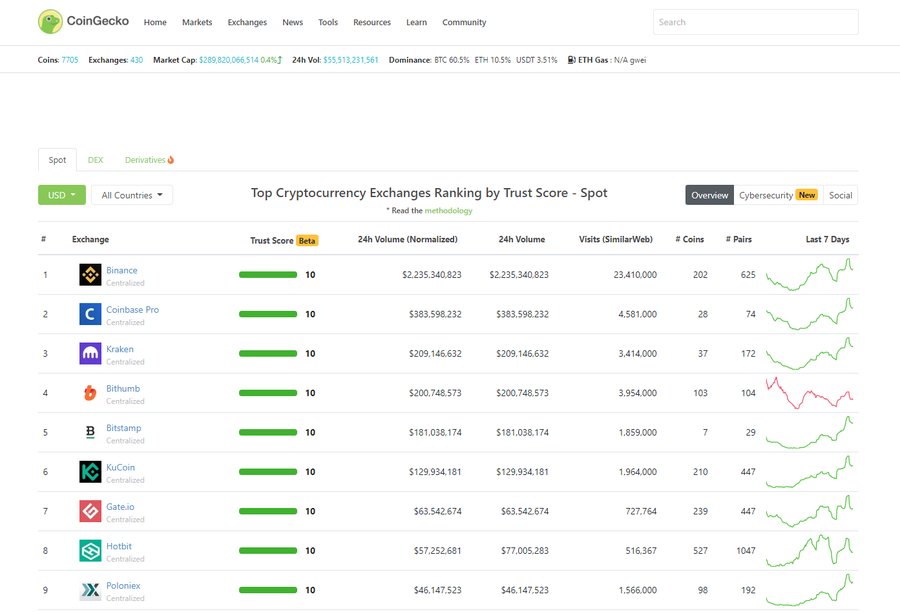900x612 pixels.
Task: Open the USD currency dropdown
Action: pos(62,195)
